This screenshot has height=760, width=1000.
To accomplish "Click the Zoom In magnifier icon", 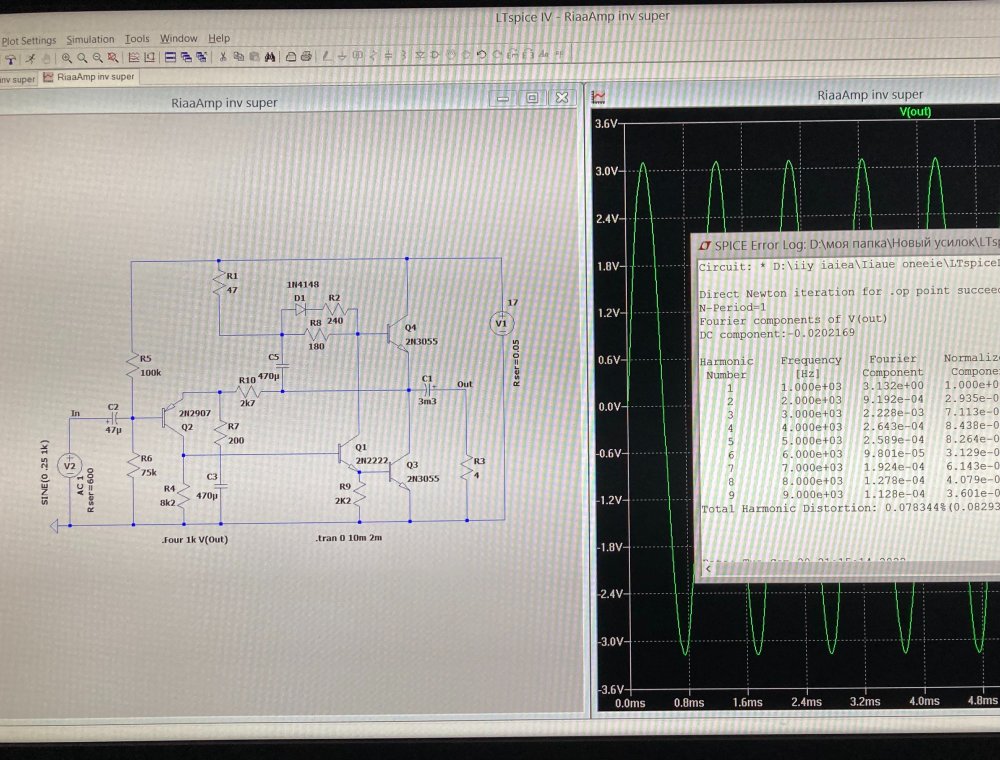I will point(66,58).
